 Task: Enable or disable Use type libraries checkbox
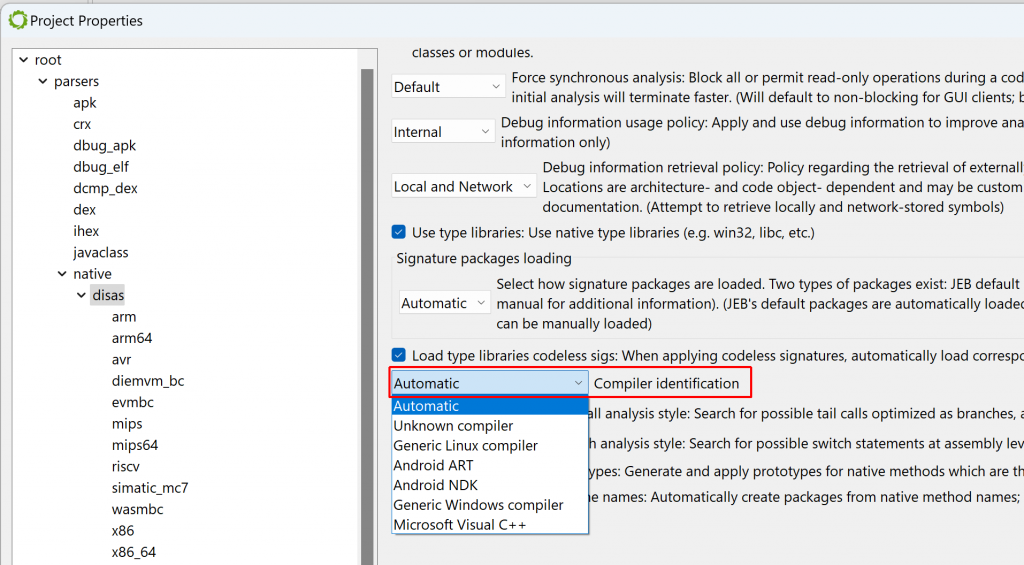pyautogui.click(x=399, y=233)
